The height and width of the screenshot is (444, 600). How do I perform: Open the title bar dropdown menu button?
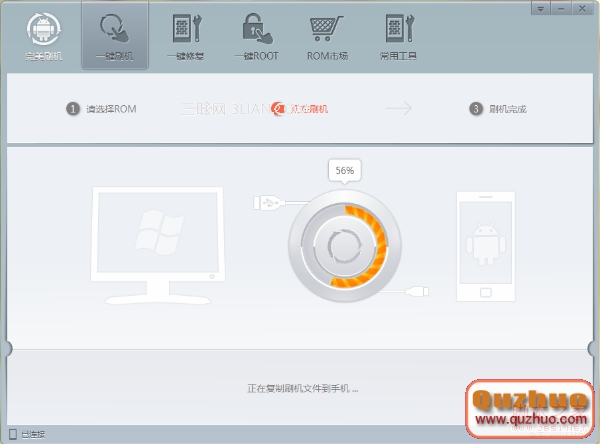click(x=541, y=8)
